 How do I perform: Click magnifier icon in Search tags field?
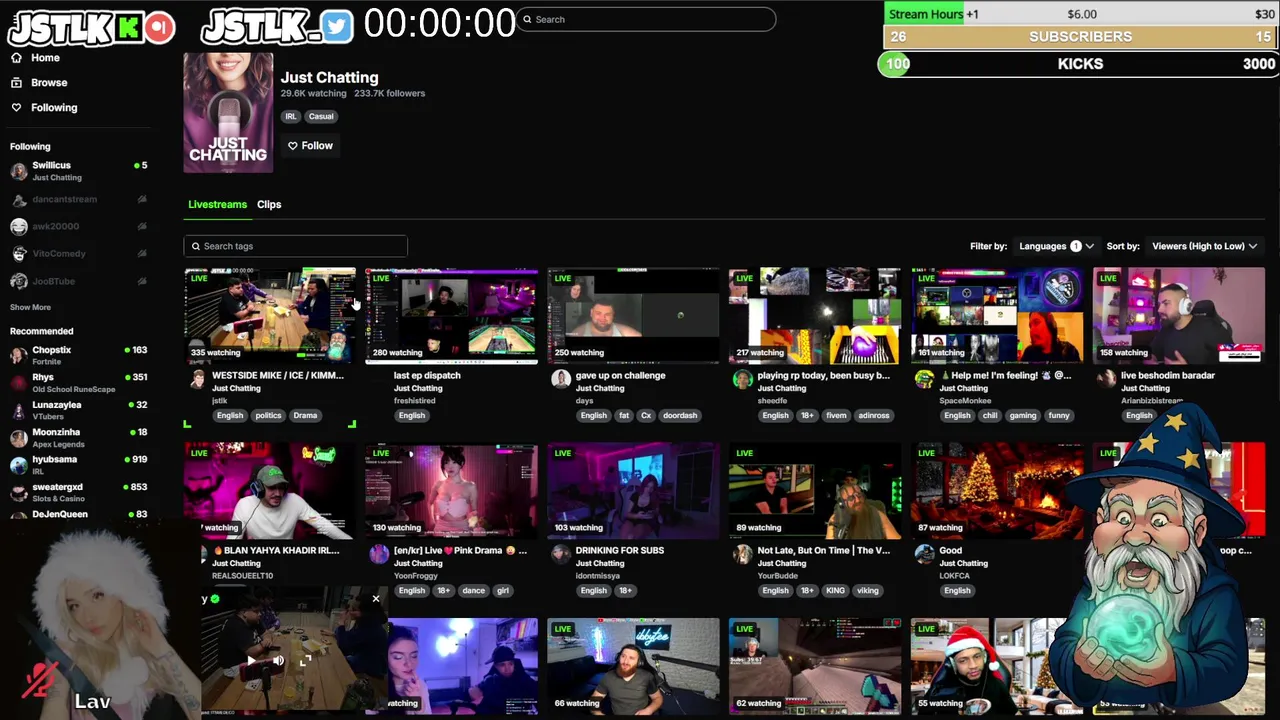tap(196, 246)
